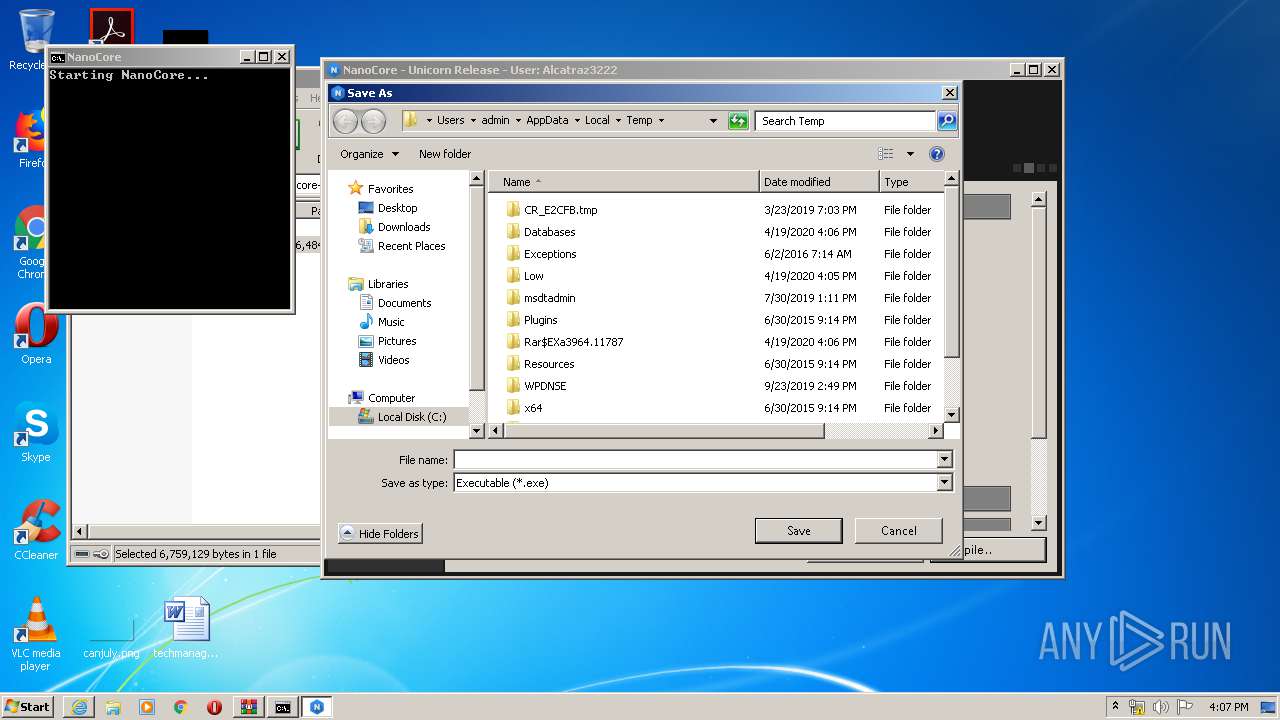
Task: Select Computer in navigation pane
Action: 383,398
